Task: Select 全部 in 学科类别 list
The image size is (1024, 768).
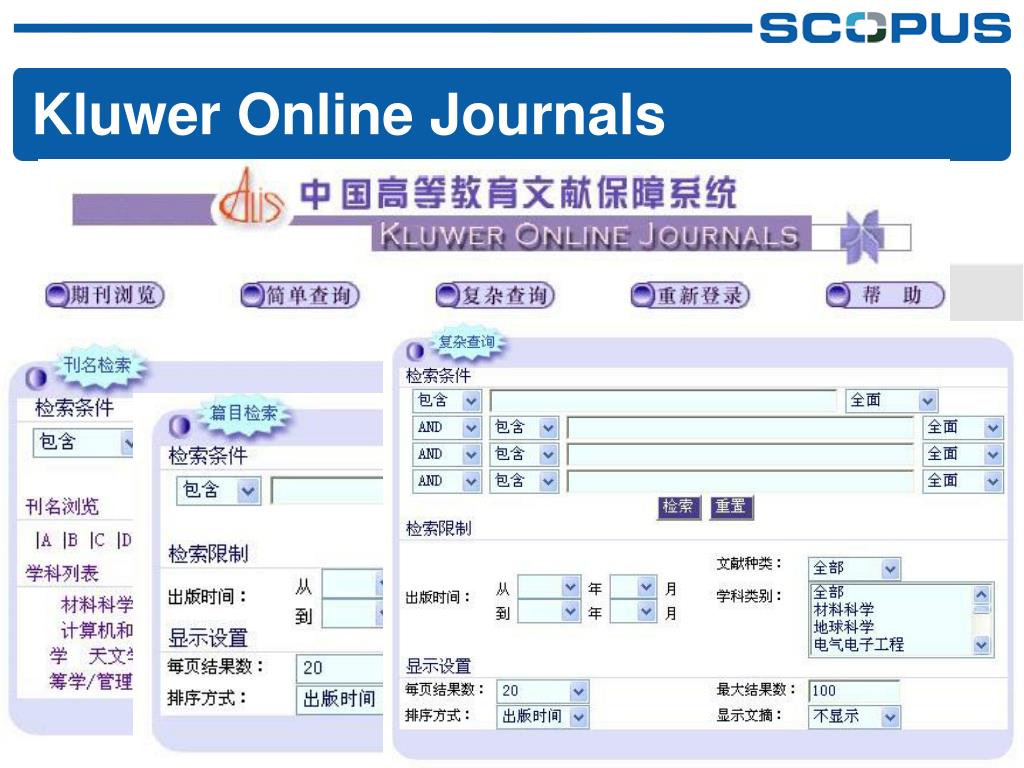Action: click(829, 592)
